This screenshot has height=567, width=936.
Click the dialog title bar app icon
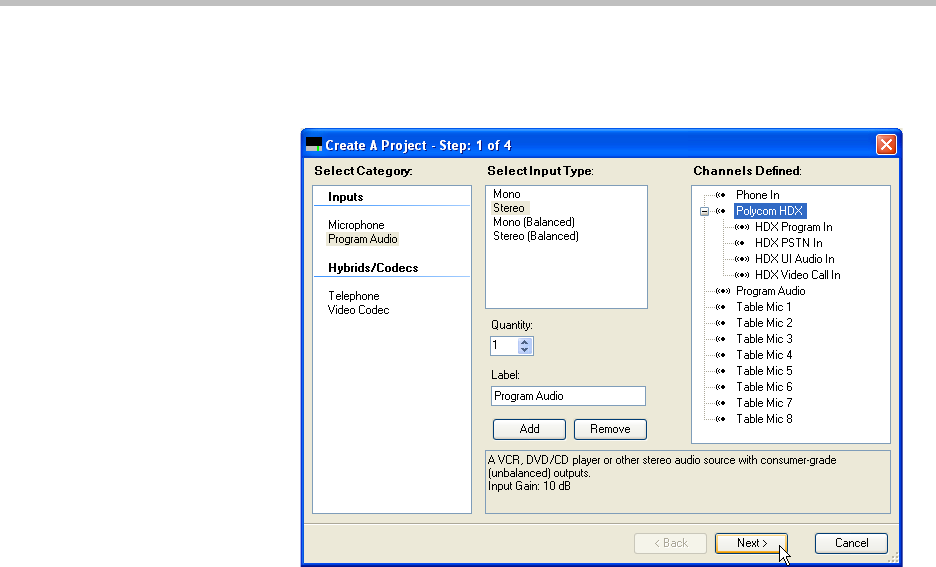pos(314,145)
